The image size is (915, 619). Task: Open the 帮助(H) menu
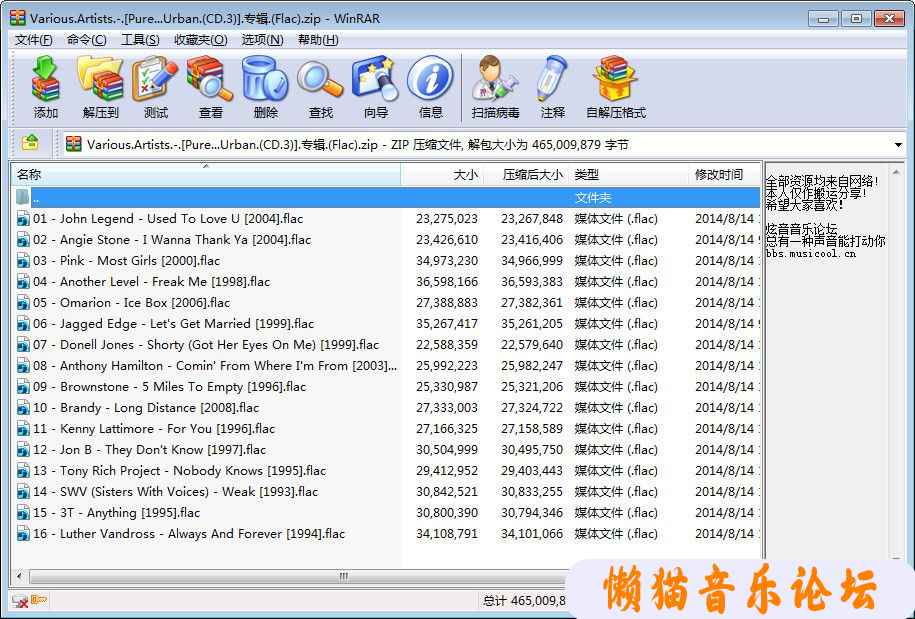coord(318,40)
